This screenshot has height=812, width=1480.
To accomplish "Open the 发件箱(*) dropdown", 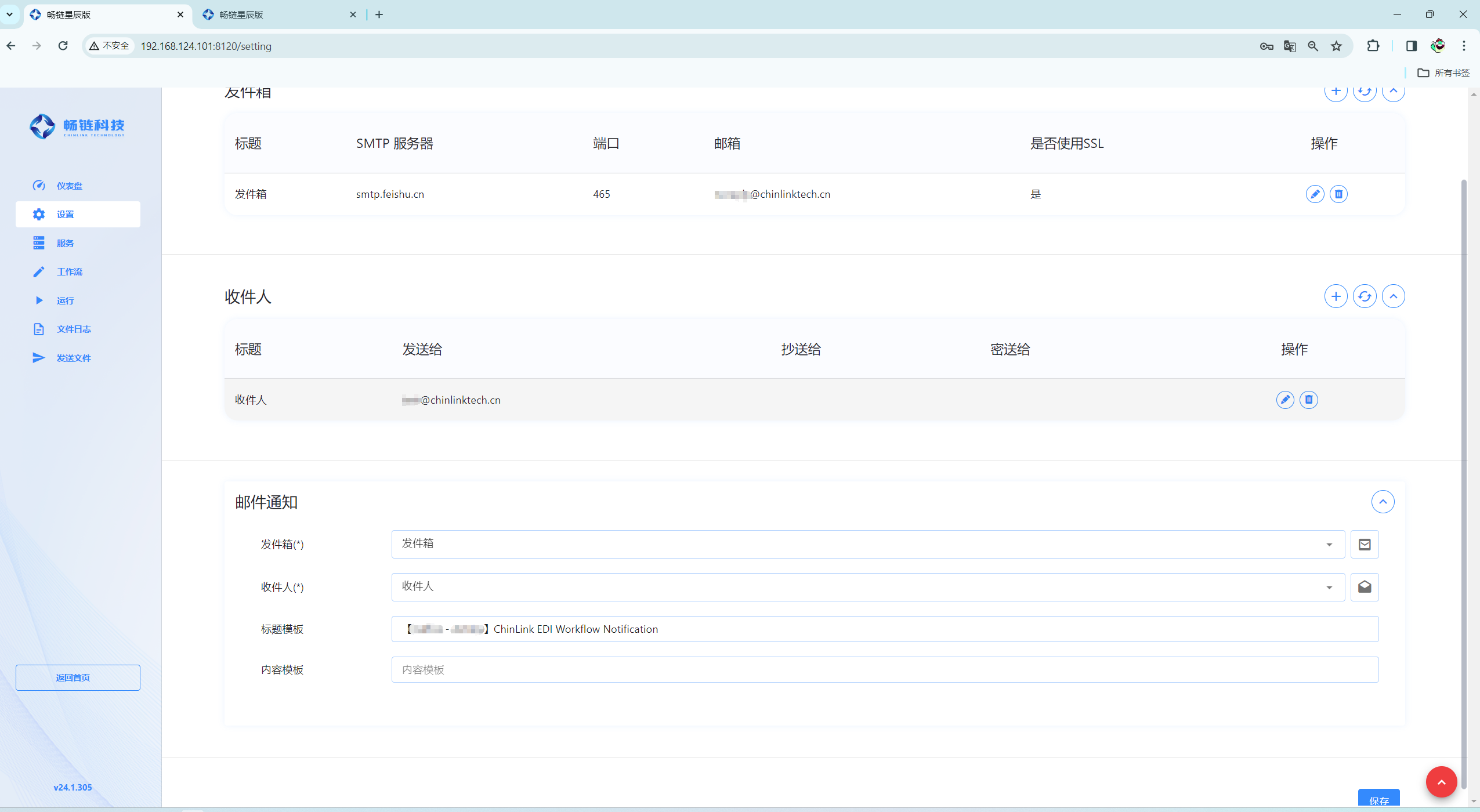I will 867,545.
